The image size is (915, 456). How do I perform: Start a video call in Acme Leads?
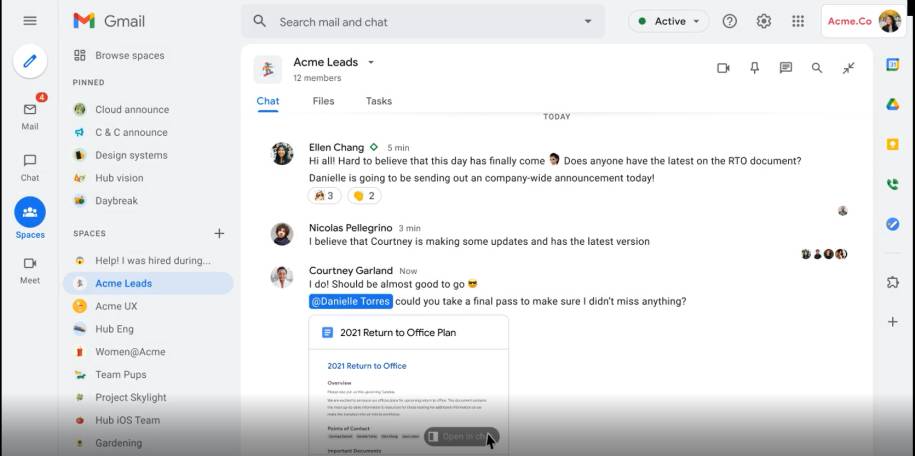pyautogui.click(x=723, y=68)
